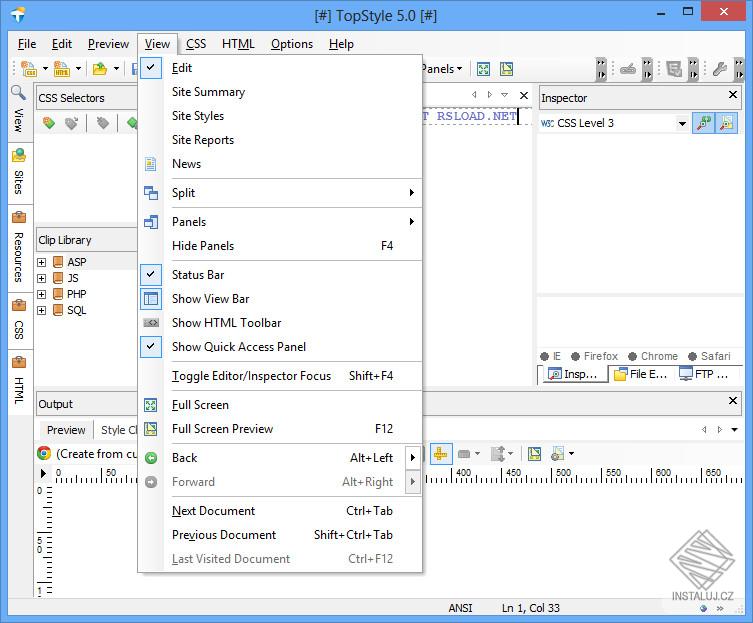The width and height of the screenshot is (753, 623).
Task: Click the right magnifier button in the Inspector
Action: pos(727,123)
